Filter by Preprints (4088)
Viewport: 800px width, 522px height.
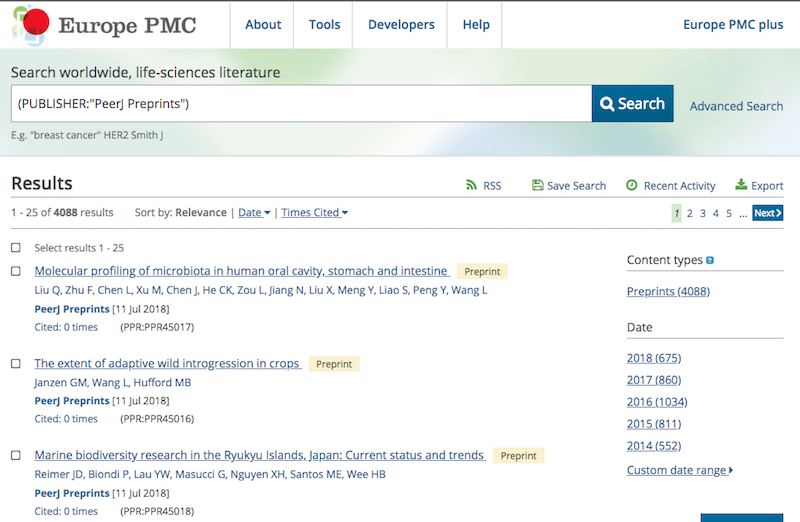[x=668, y=291]
